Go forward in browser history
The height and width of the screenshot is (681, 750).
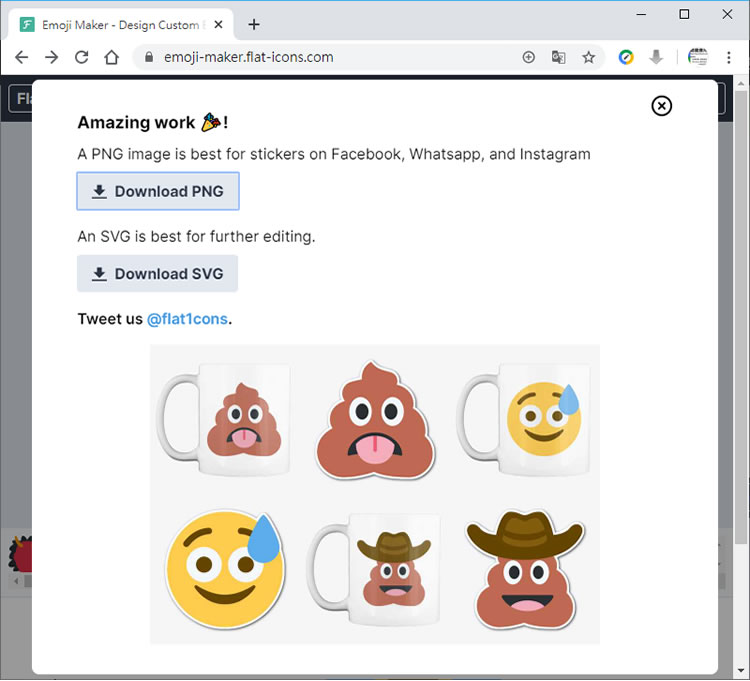(52, 57)
